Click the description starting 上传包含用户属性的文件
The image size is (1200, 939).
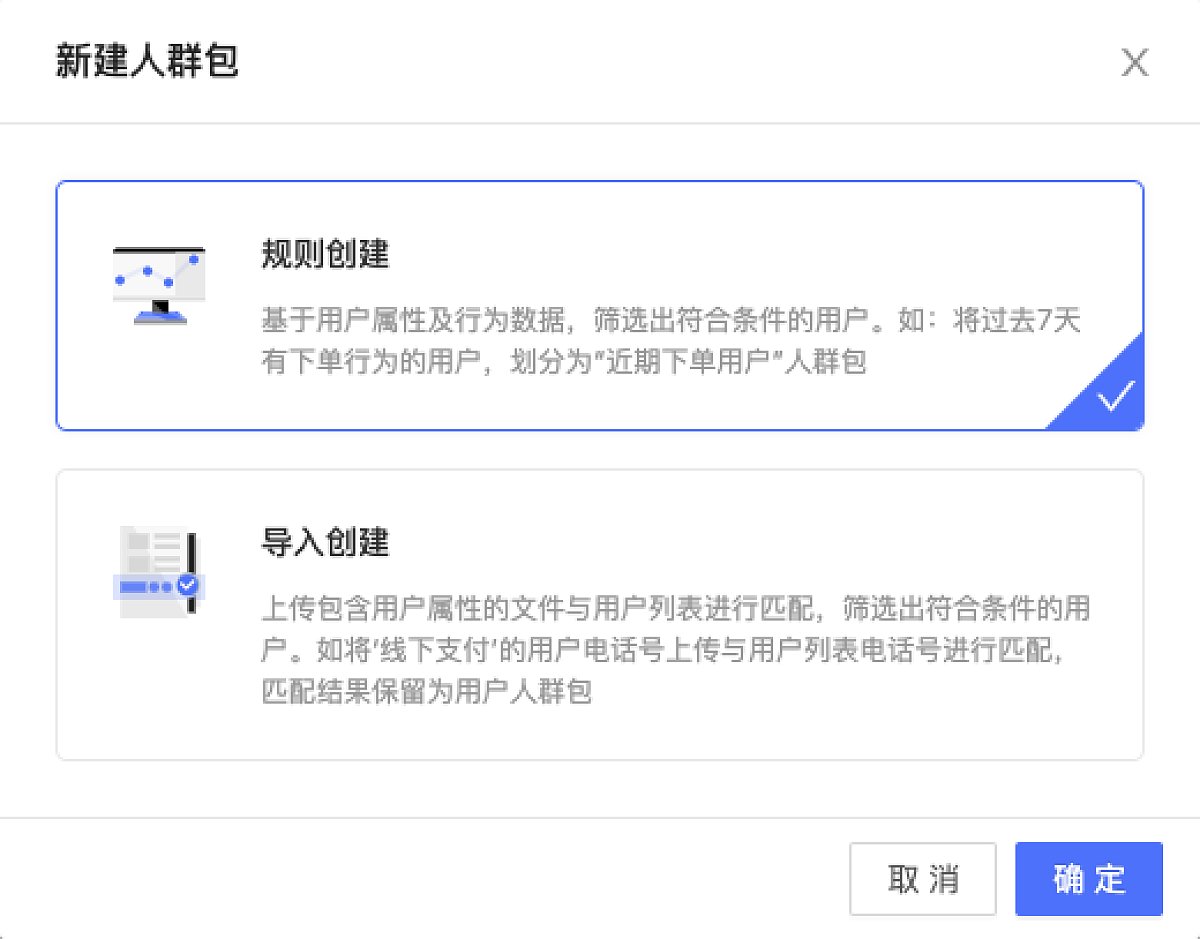676,649
